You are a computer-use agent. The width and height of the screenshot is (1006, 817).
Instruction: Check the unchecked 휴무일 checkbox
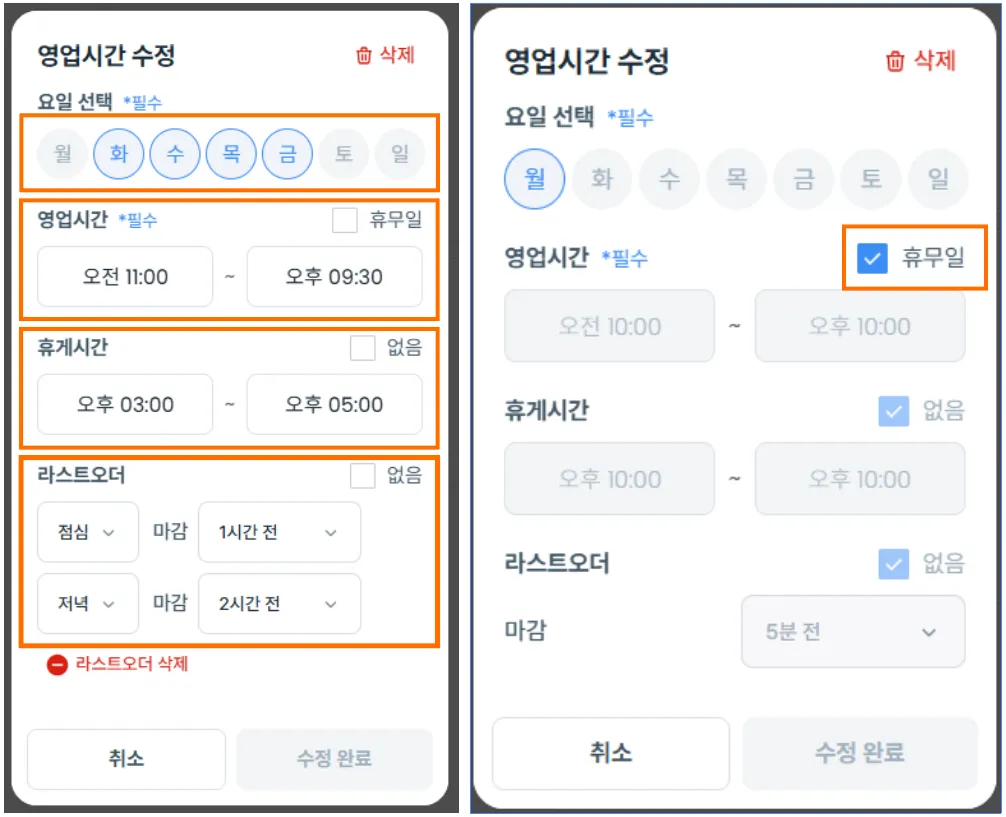click(x=345, y=221)
